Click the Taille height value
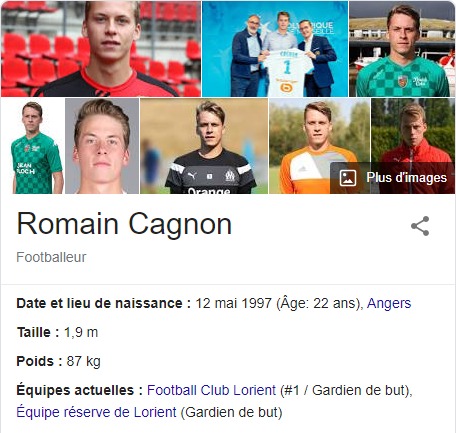 coord(81,332)
